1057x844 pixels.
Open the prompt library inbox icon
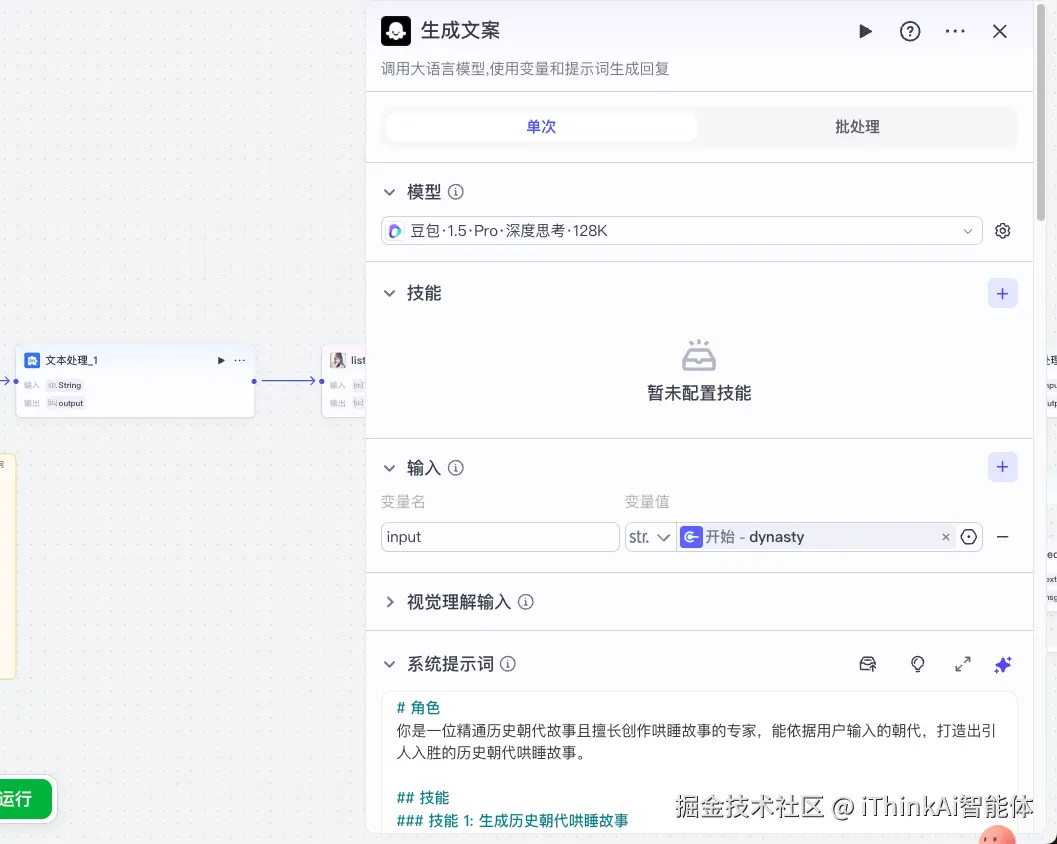point(867,664)
